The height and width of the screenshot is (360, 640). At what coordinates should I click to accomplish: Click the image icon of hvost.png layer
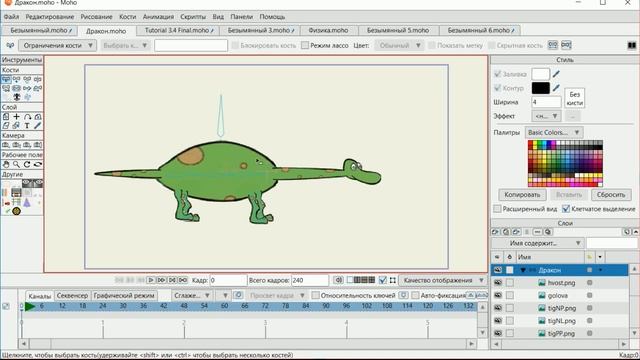pyautogui.click(x=542, y=282)
